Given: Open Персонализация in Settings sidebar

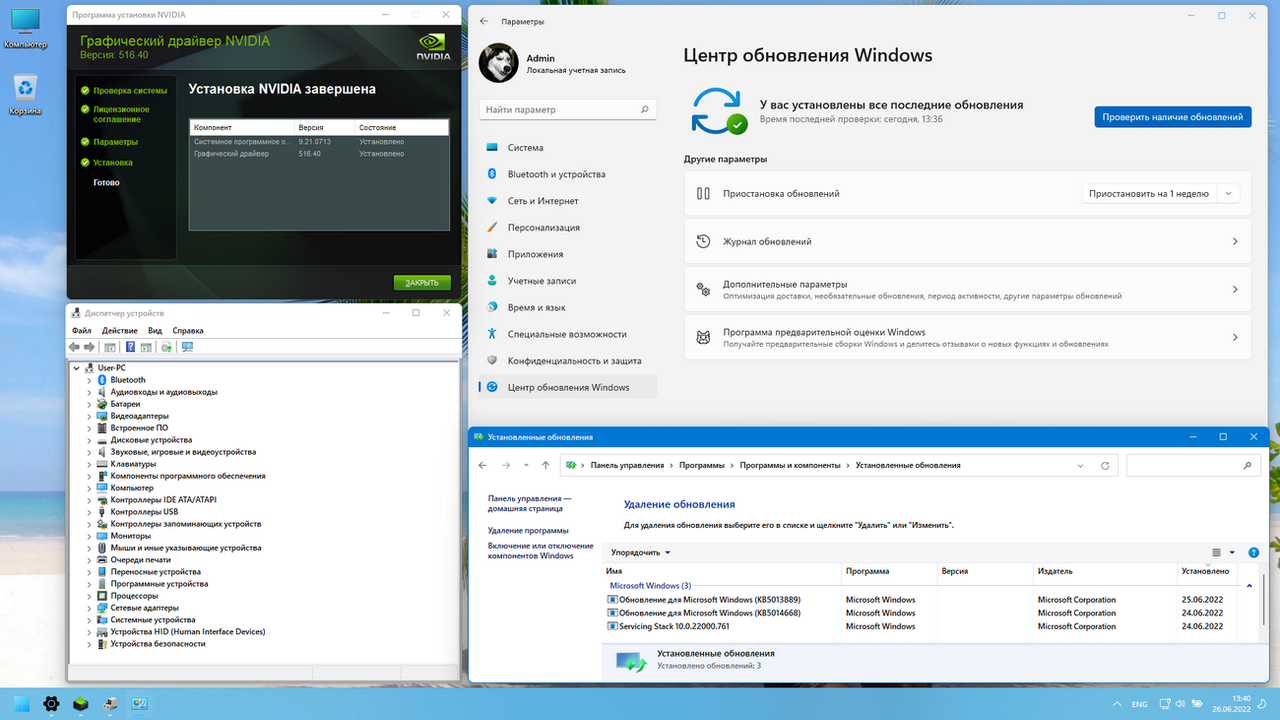Looking at the screenshot, I should point(567,227).
